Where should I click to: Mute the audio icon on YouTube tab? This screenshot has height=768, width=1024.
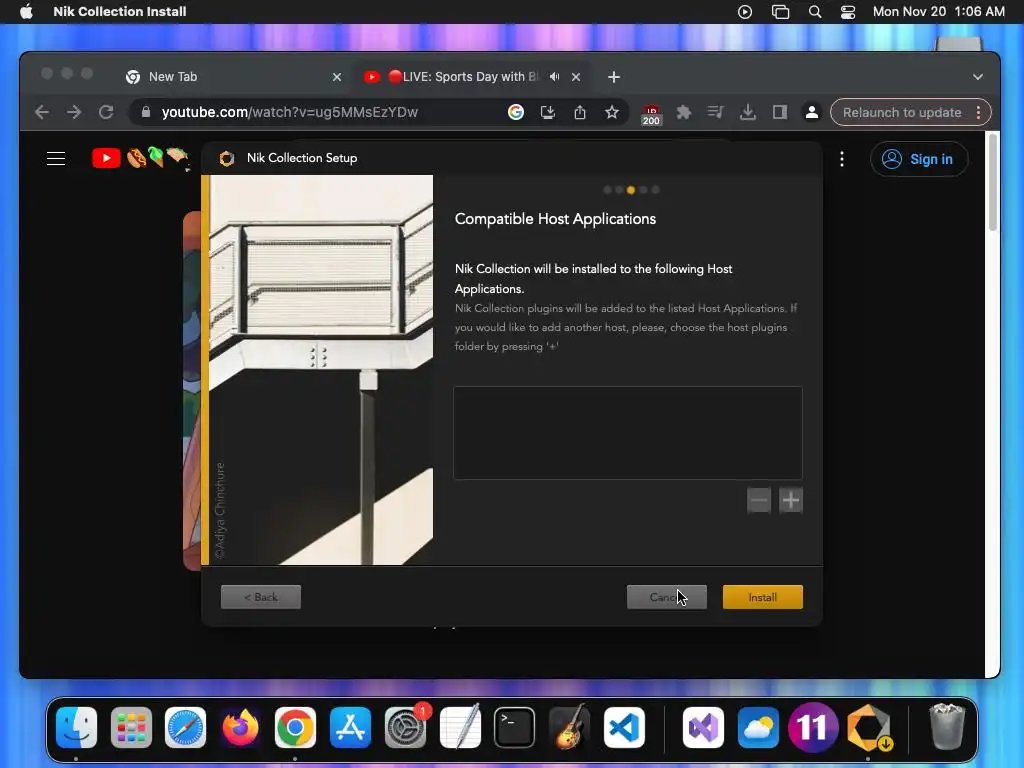click(554, 76)
